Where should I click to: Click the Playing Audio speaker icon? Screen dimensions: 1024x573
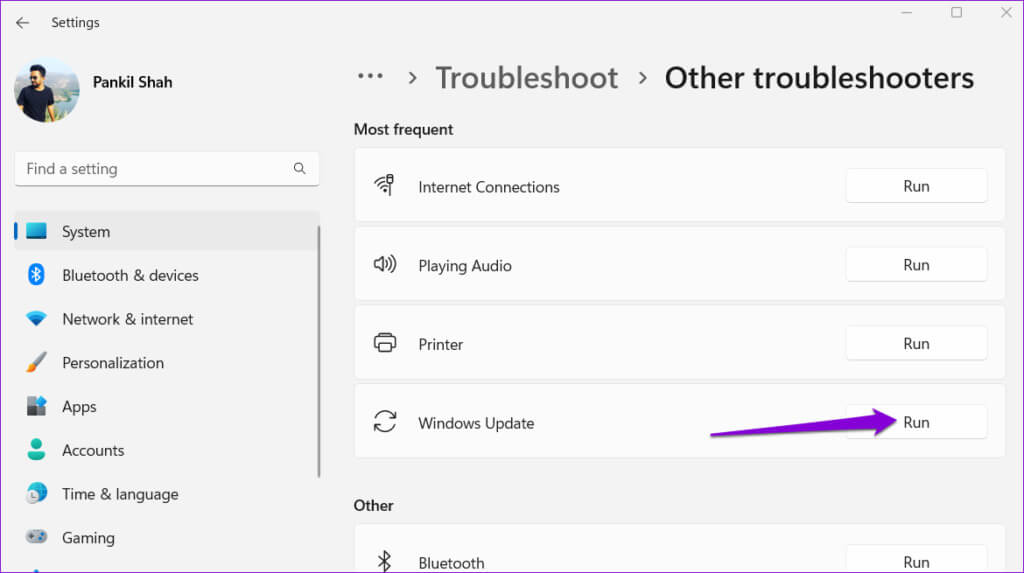tap(385, 264)
